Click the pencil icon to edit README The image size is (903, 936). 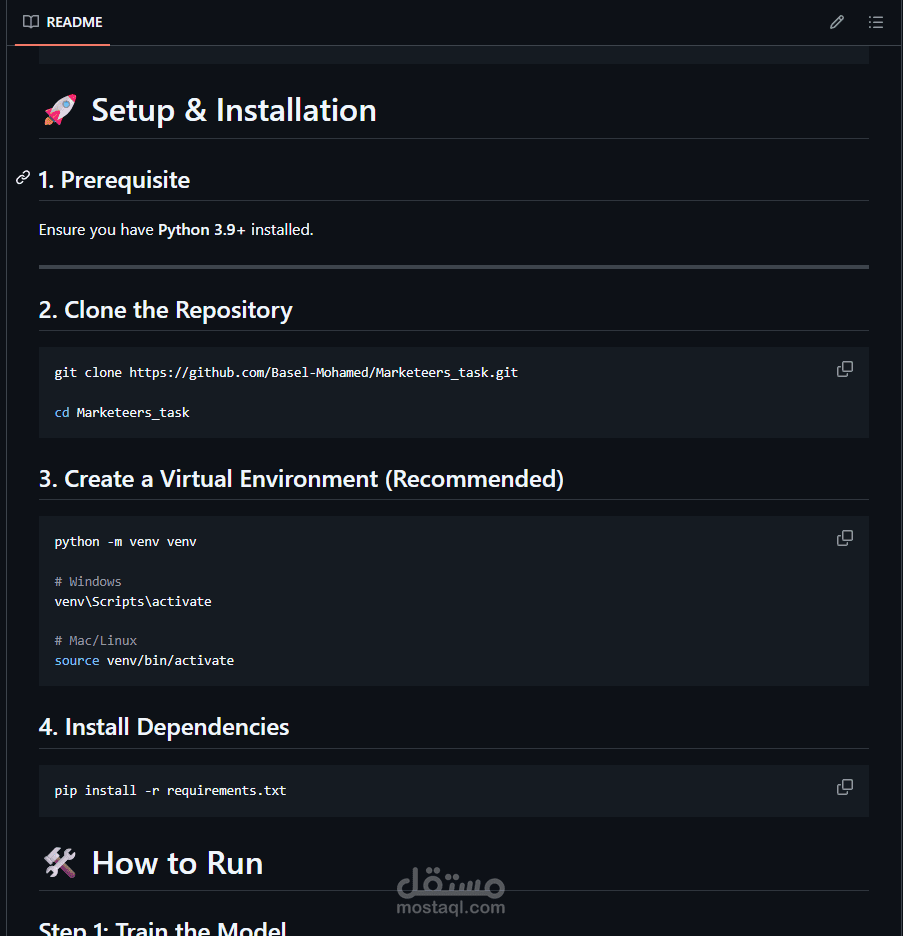(x=837, y=22)
